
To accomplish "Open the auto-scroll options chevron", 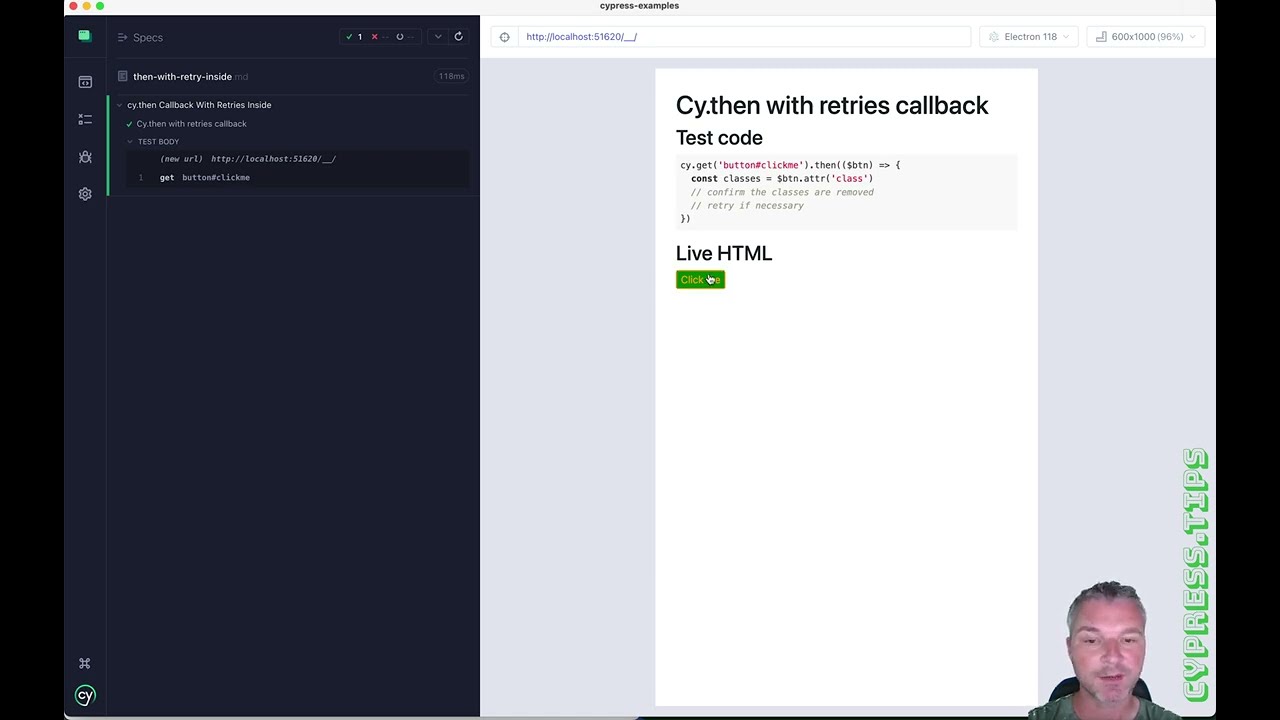I will (437, 37).
